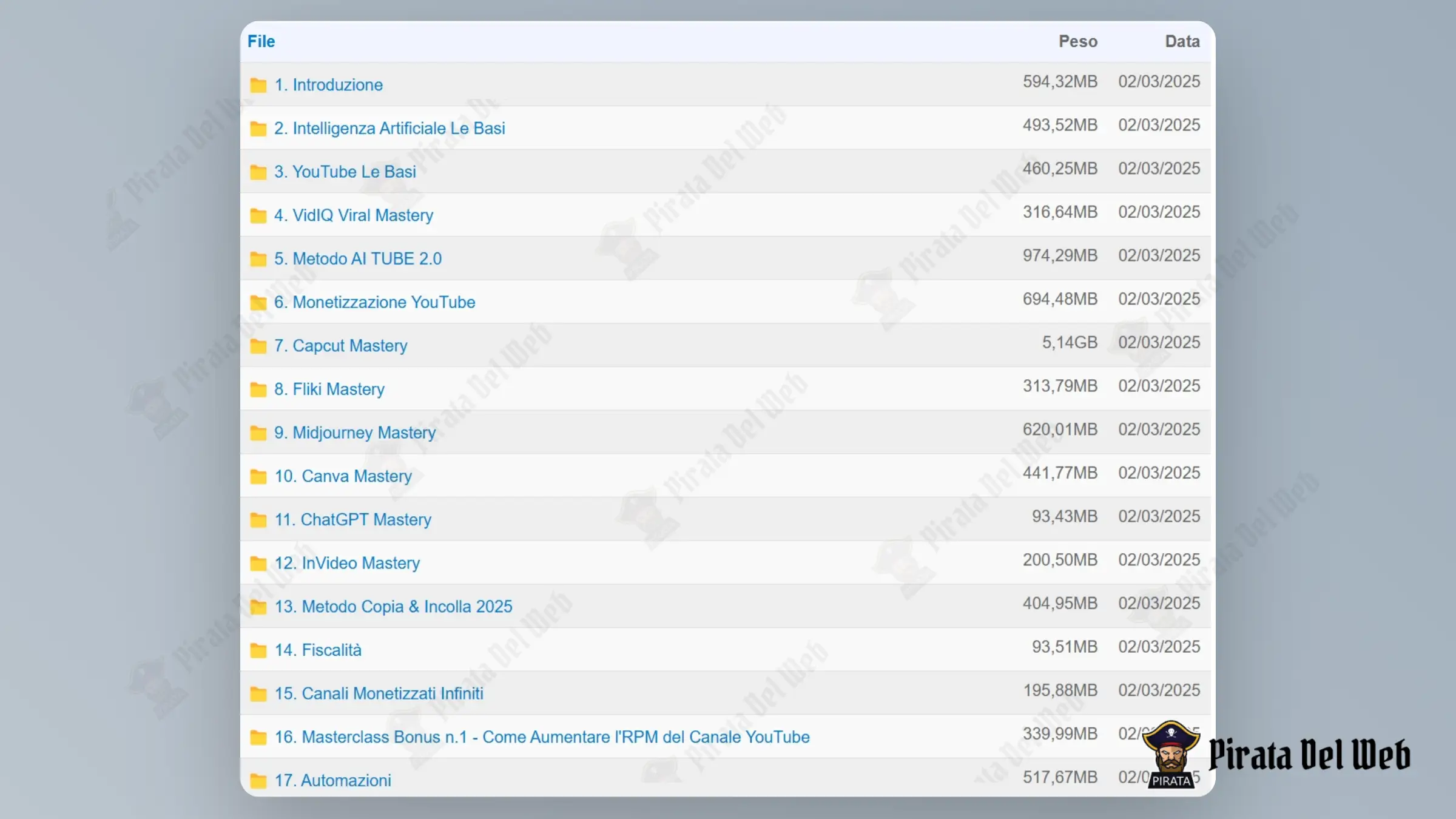Click the folder icon for 3. YouTube Le Basi

coord(258,172)
